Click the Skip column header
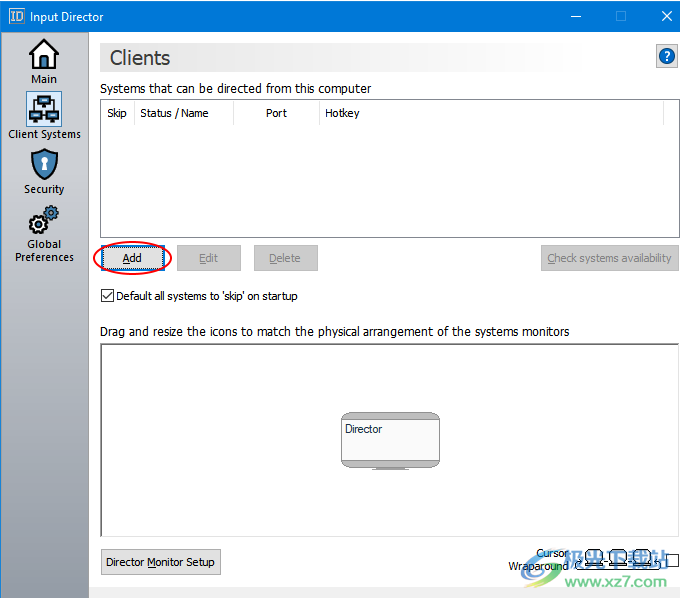Screen dimensions: 680x598 (117, 113)
